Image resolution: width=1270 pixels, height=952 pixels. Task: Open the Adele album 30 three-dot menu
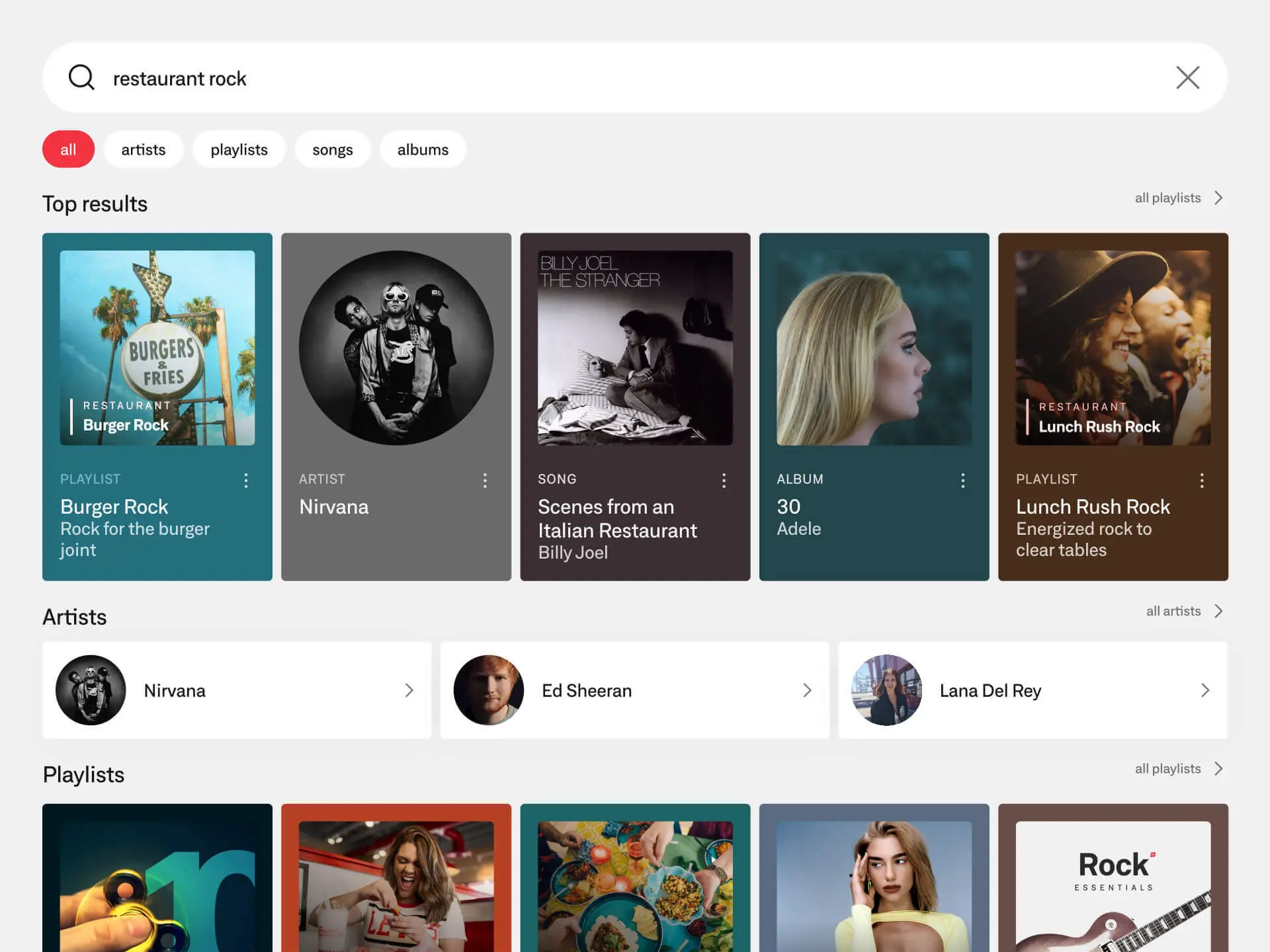962,481
